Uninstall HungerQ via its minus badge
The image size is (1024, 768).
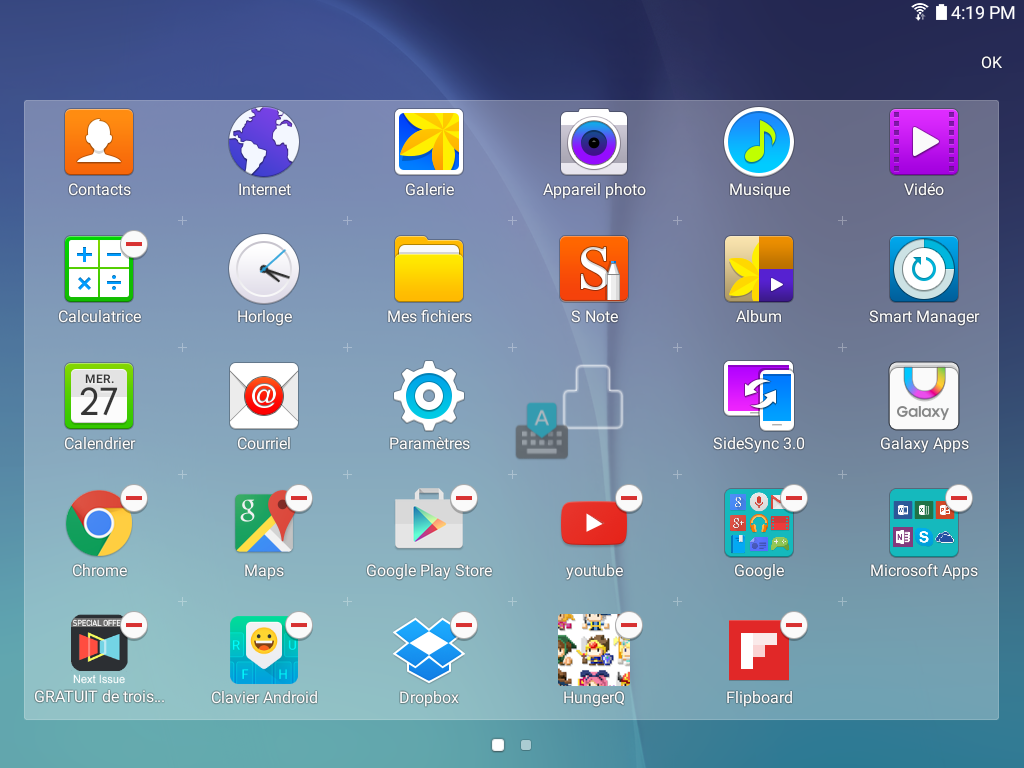point(629,625)
